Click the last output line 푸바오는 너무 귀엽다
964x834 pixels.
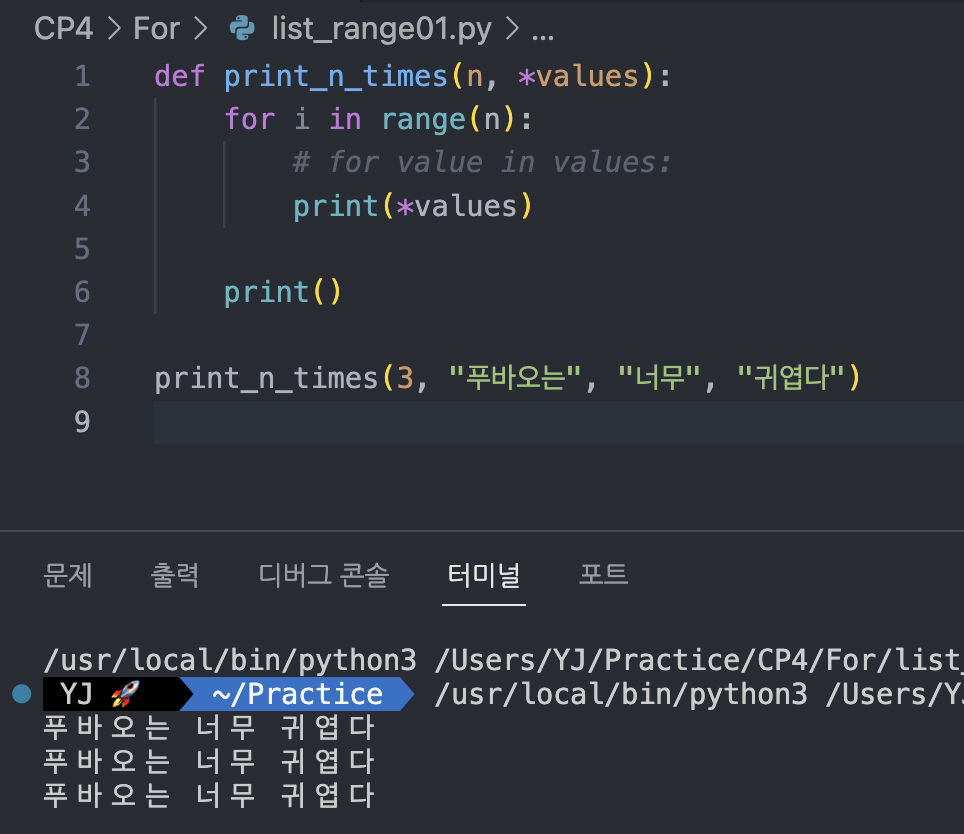click(x=208, y=795)
